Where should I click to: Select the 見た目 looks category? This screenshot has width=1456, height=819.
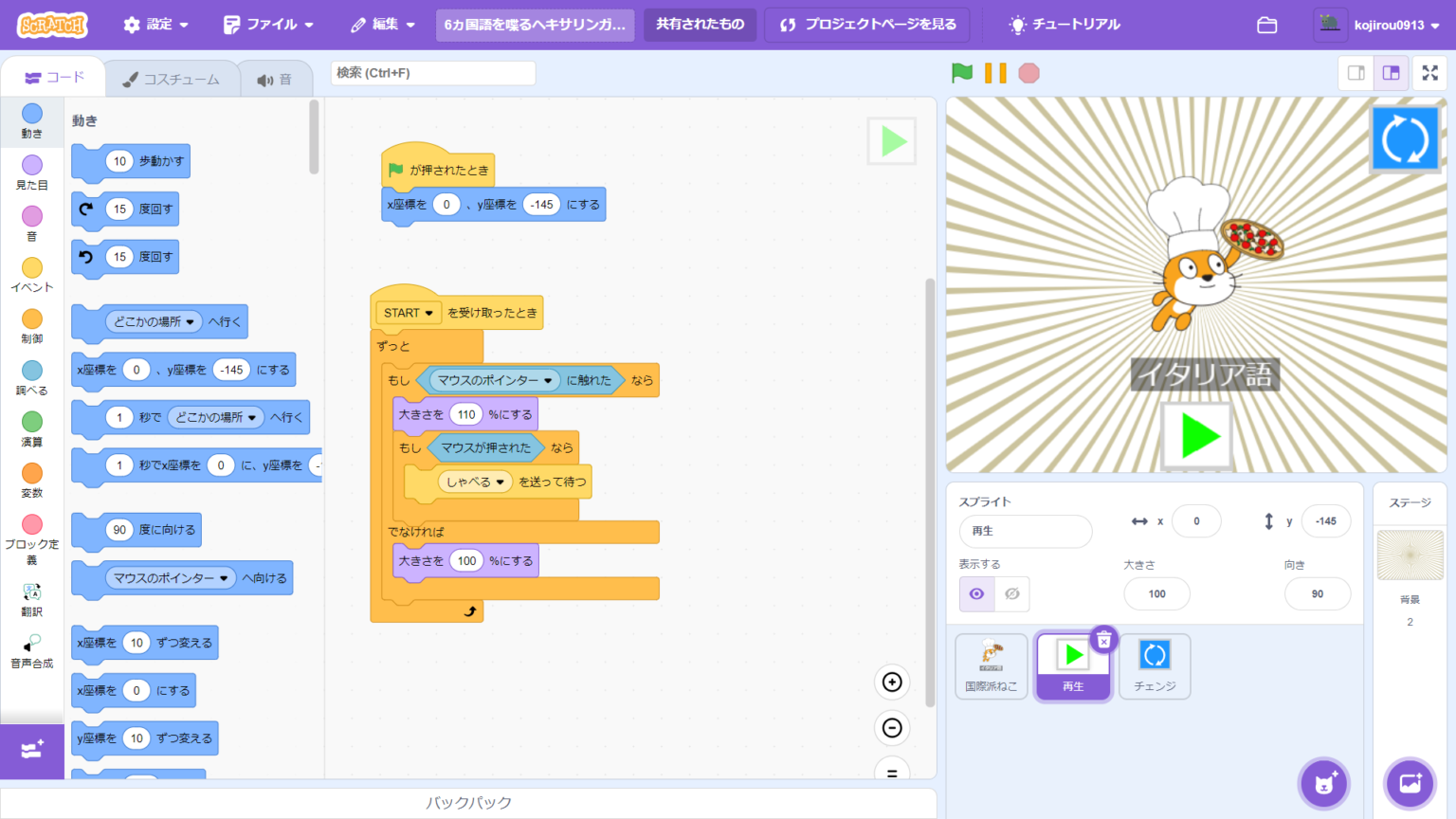pyautogui.click(x=32, y=173)
